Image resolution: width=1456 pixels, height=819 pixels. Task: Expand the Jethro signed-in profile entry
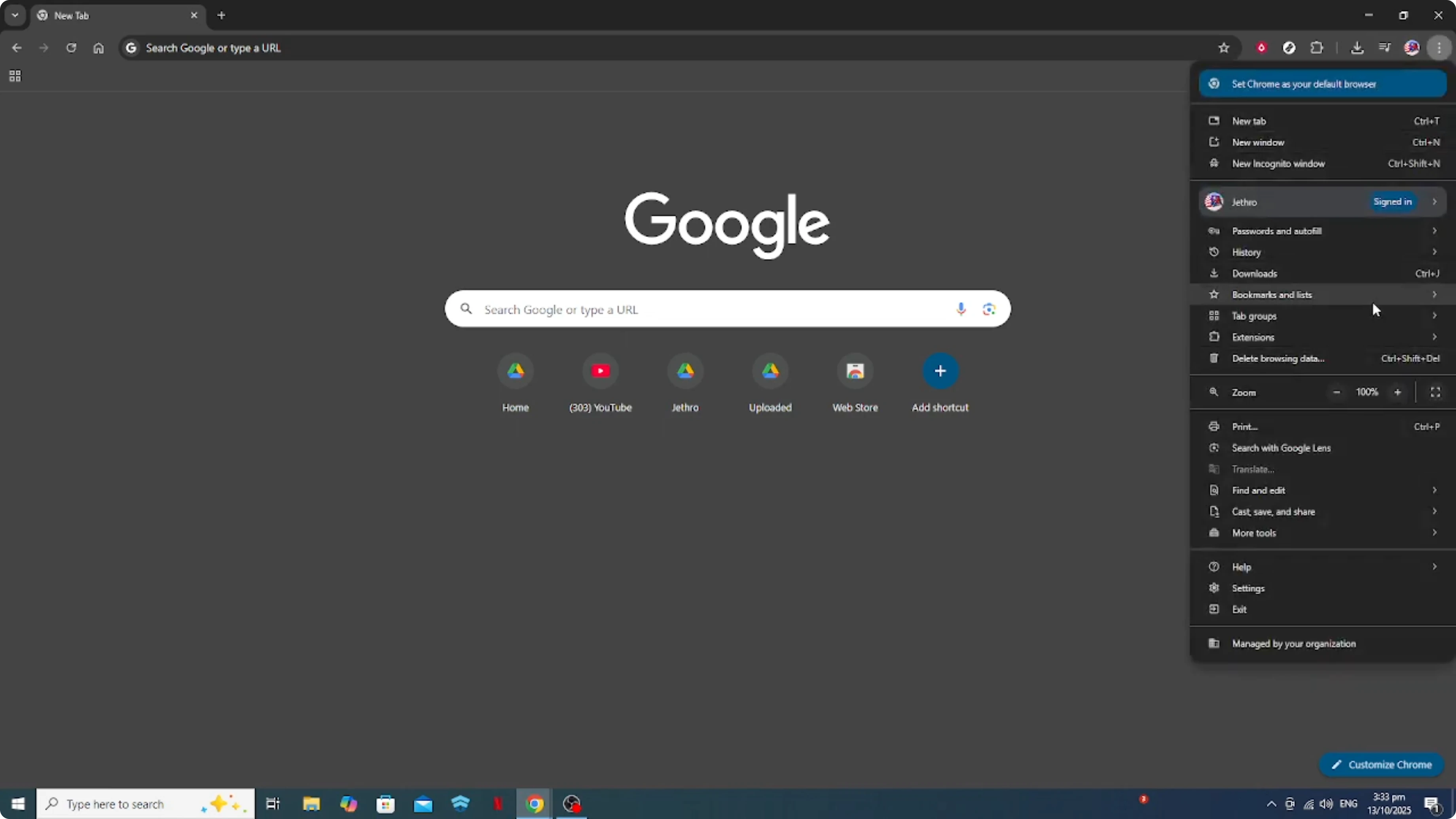pyautogui.click(x=1322, y=202)
